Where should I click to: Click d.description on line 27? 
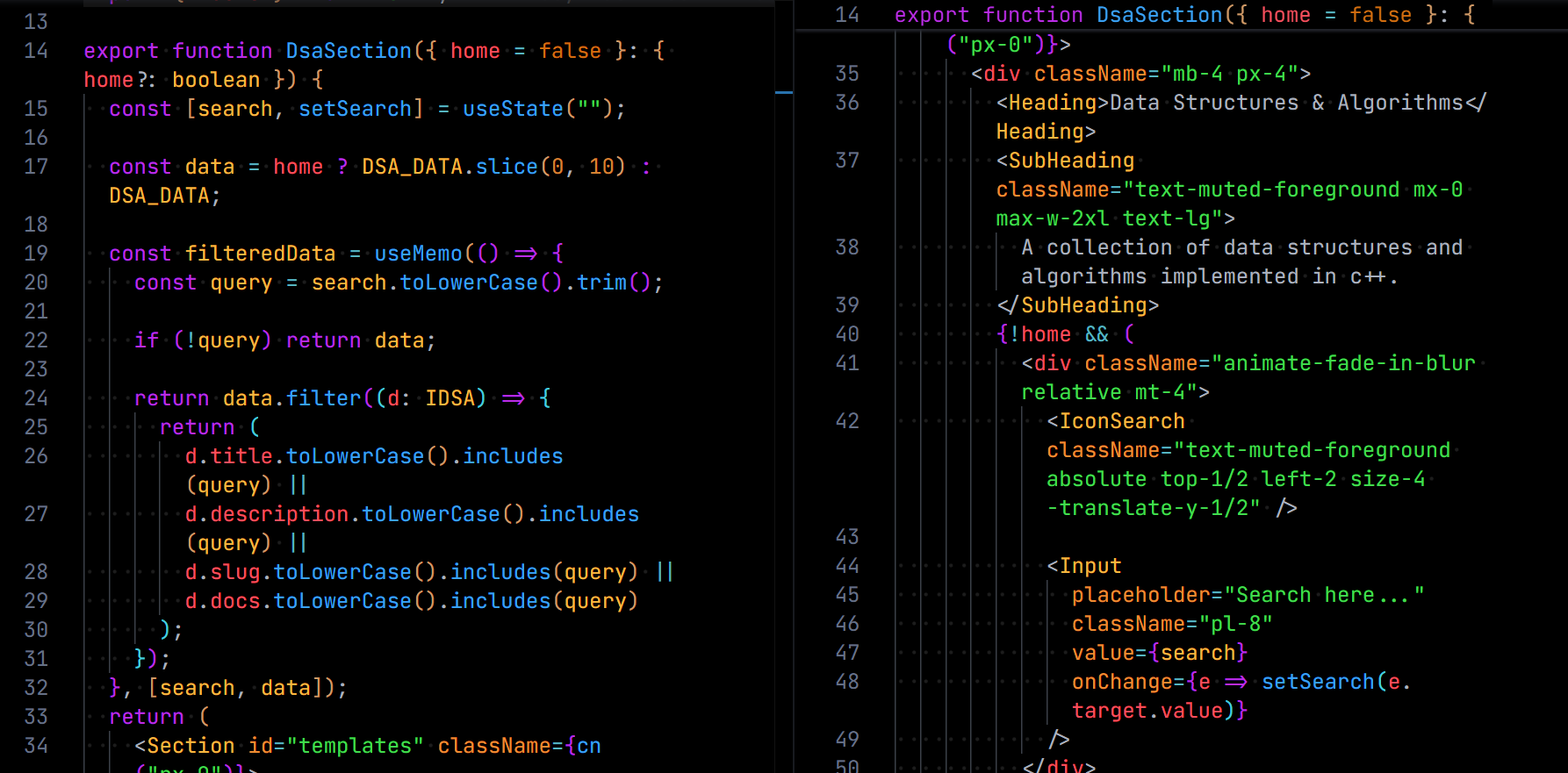(x=267, y=514)
